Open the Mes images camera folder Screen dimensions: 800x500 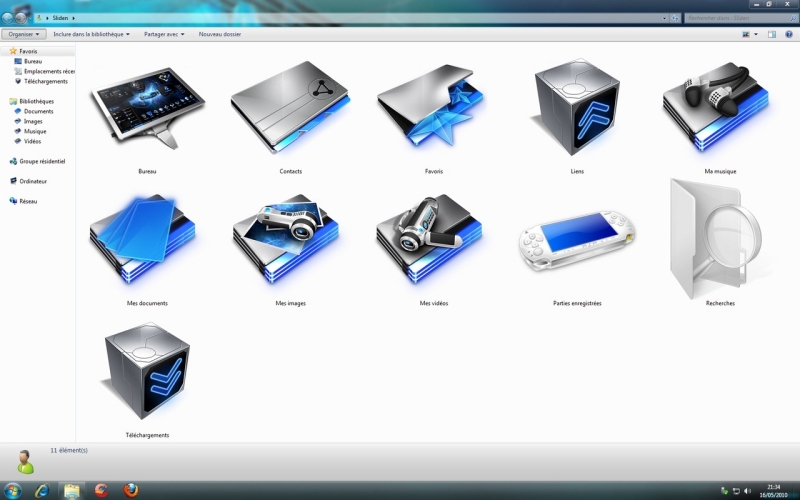pos(286,238)
